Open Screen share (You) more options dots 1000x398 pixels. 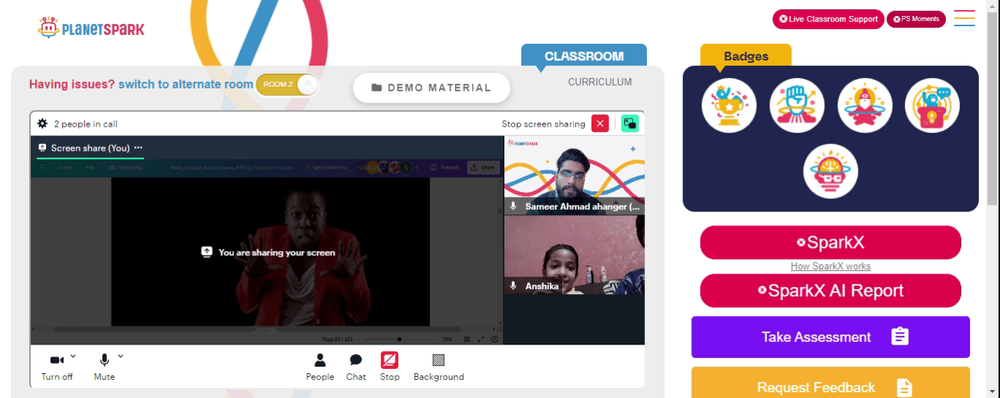(x=138, y=147)
